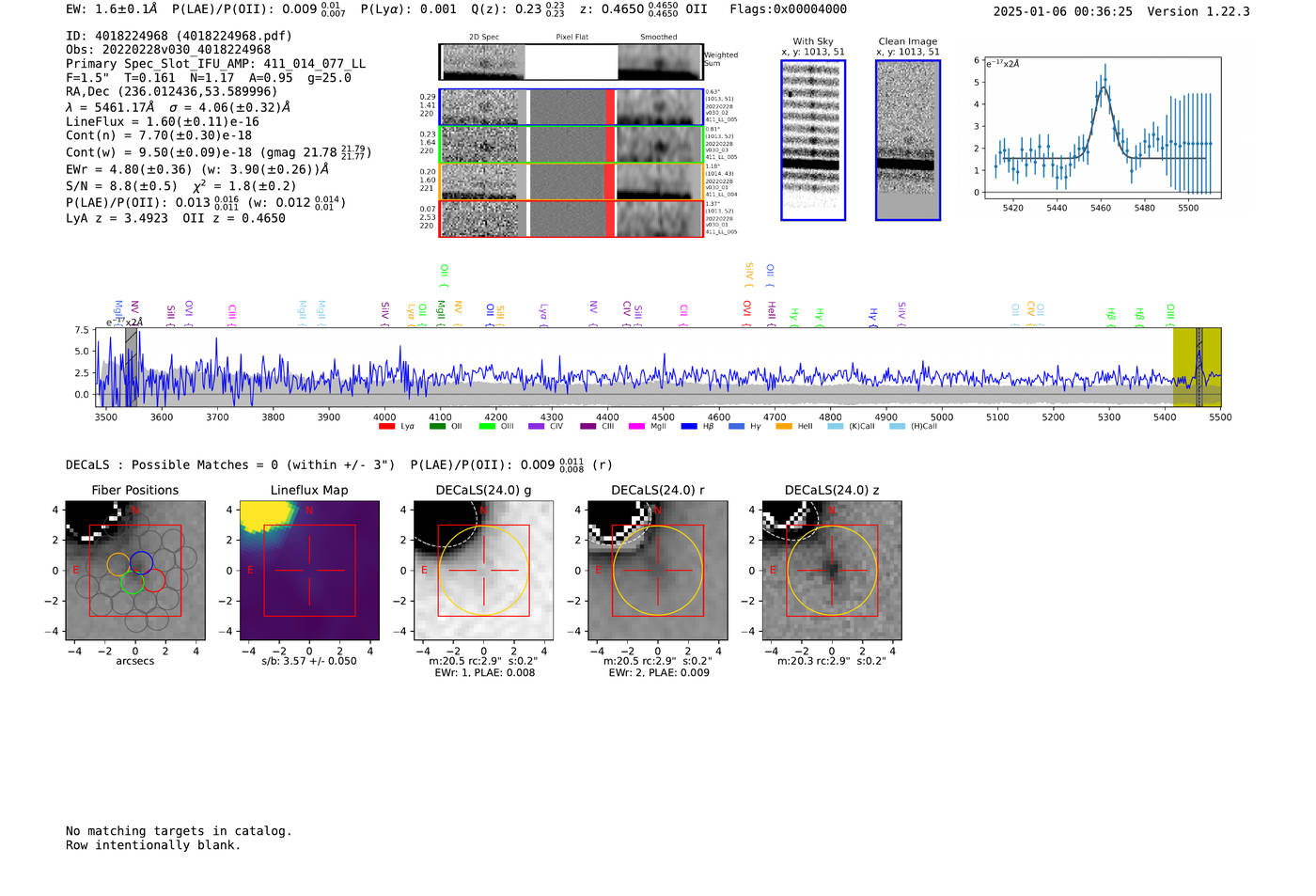Click the S/N = 8.8(±0.5) line
This screenshot has width=1316, height=896.
tap(180, 186)
